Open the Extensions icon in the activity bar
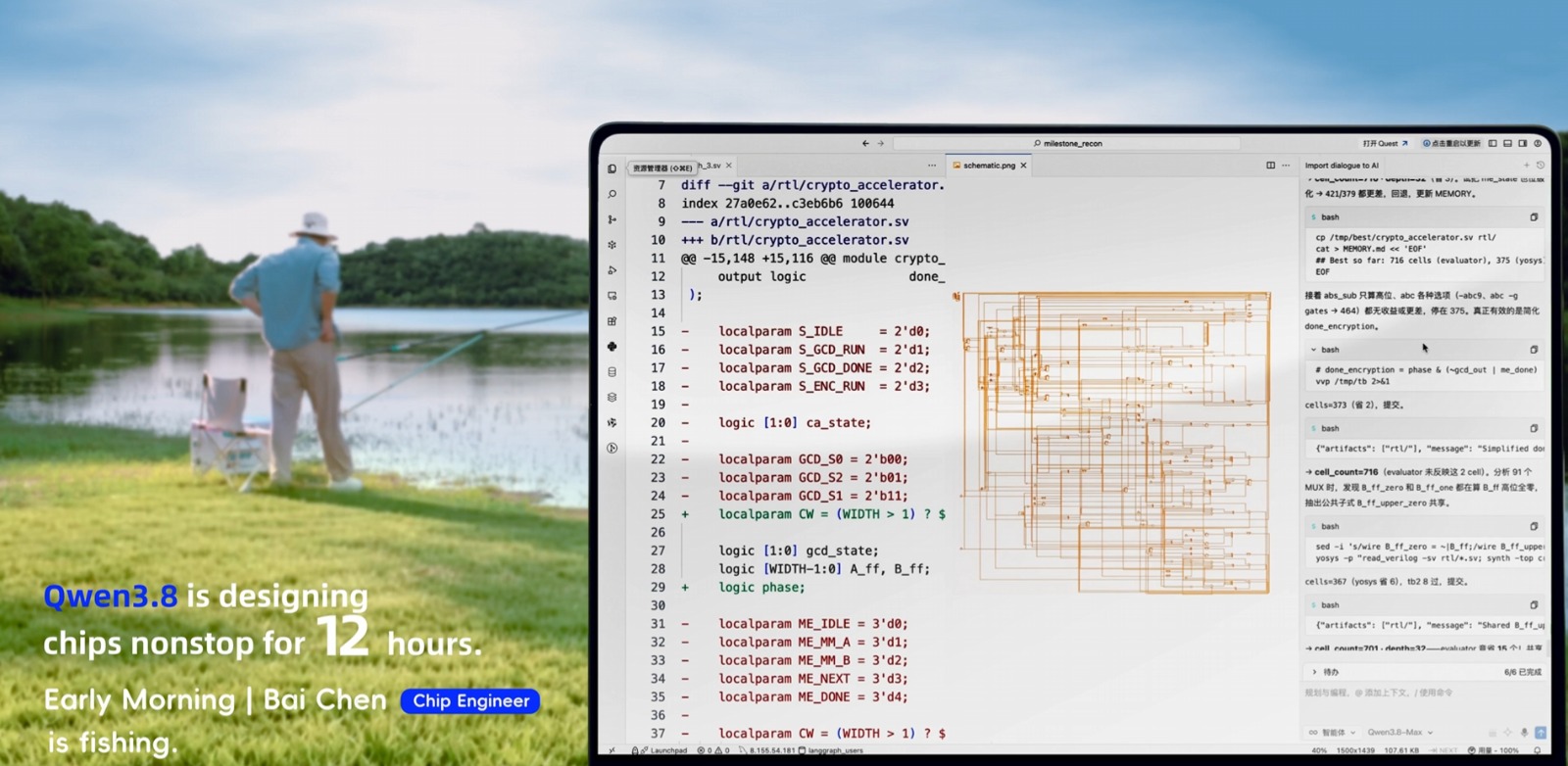 612,321
